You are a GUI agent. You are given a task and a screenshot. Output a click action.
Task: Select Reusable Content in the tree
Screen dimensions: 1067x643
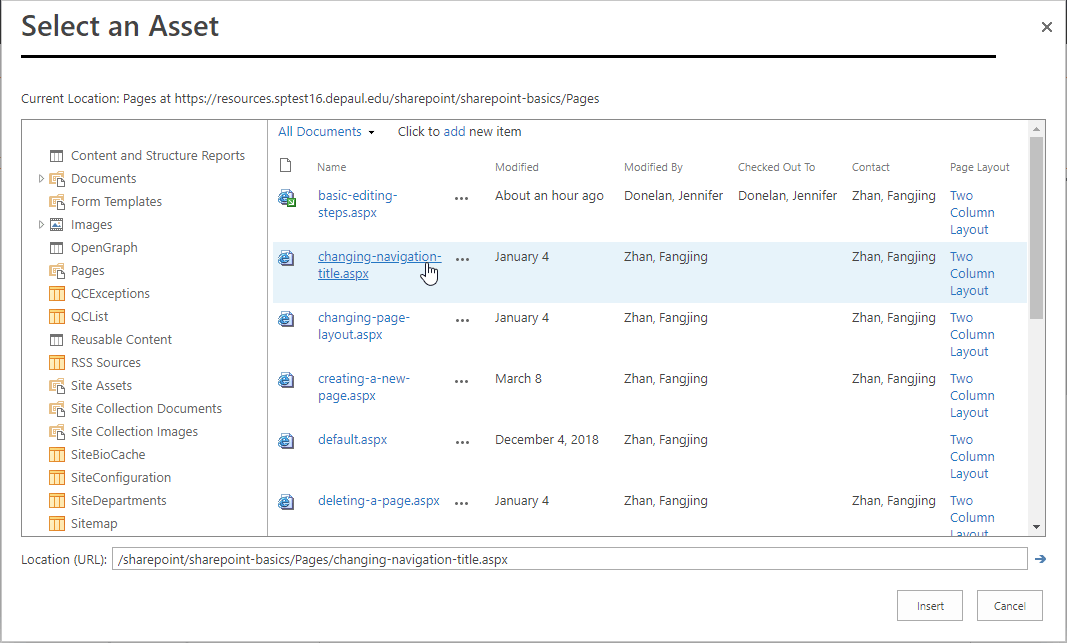click(121, 340)
